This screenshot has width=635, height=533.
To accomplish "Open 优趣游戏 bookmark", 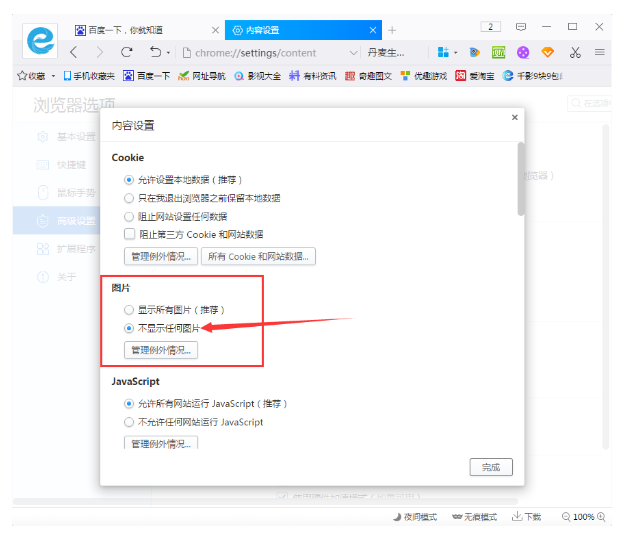I will [423, 76].
